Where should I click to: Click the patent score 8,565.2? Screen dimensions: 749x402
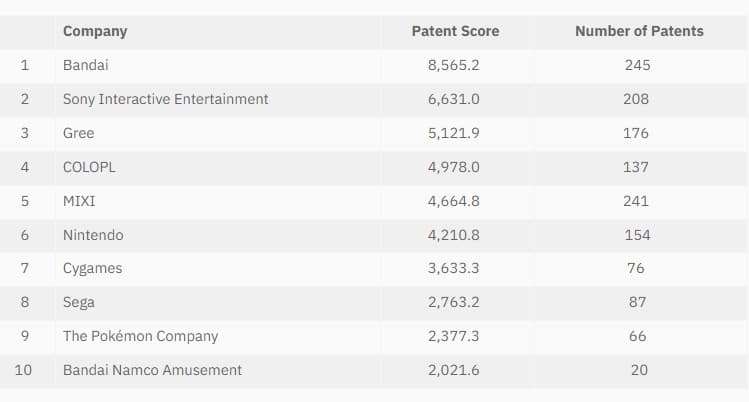tap(454, 65)
